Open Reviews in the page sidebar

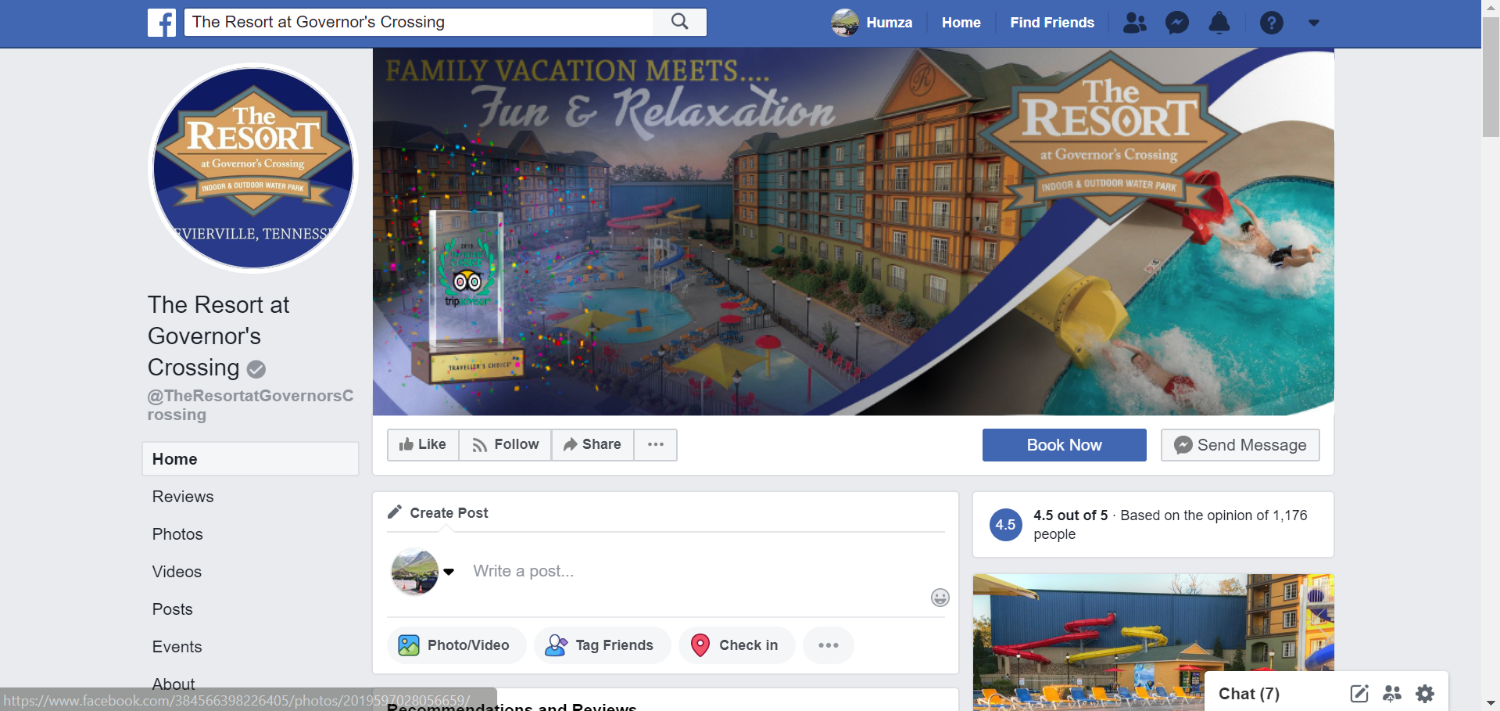(183, 497)
